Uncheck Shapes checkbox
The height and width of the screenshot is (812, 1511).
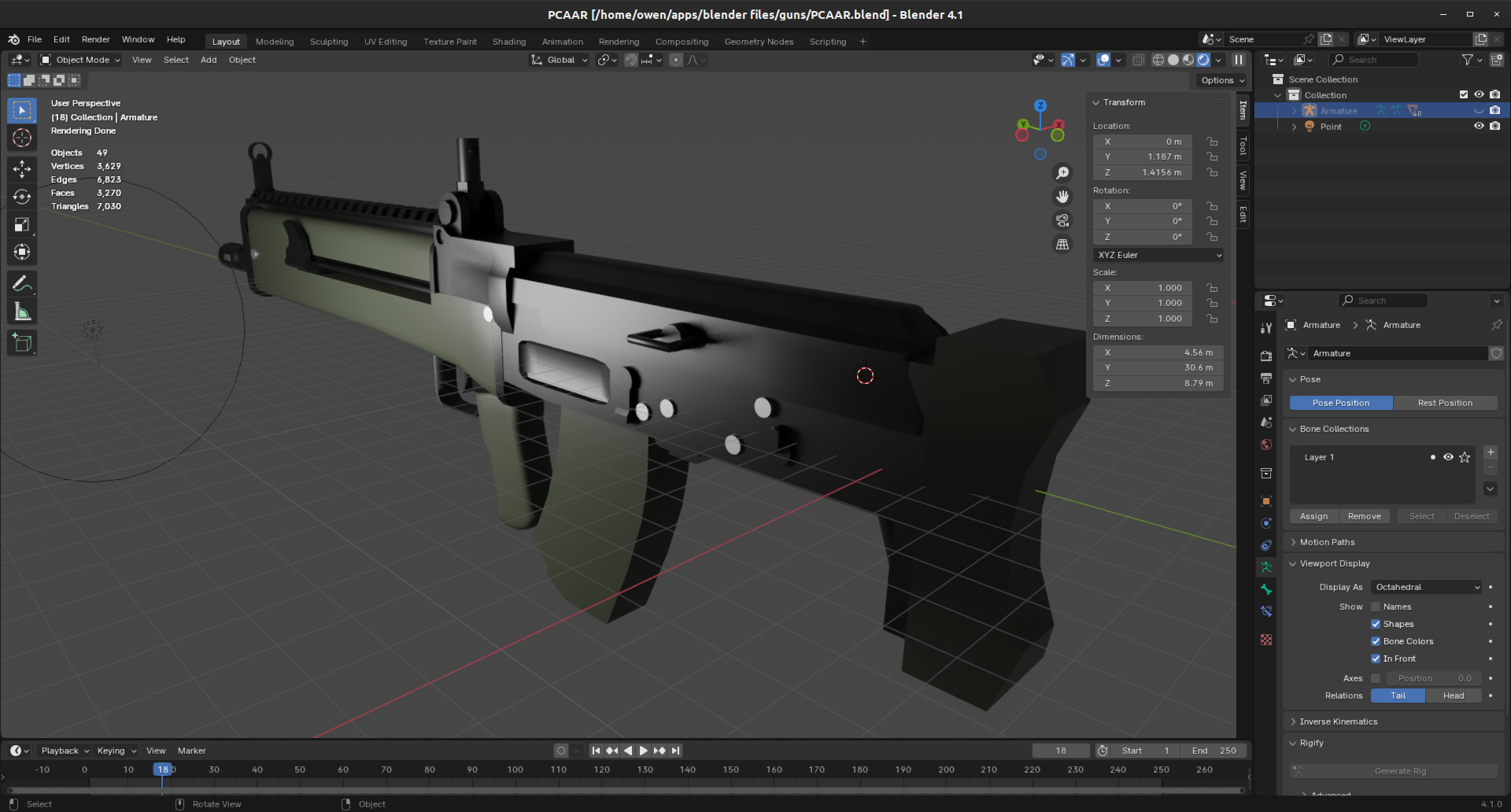(1376, 624)
